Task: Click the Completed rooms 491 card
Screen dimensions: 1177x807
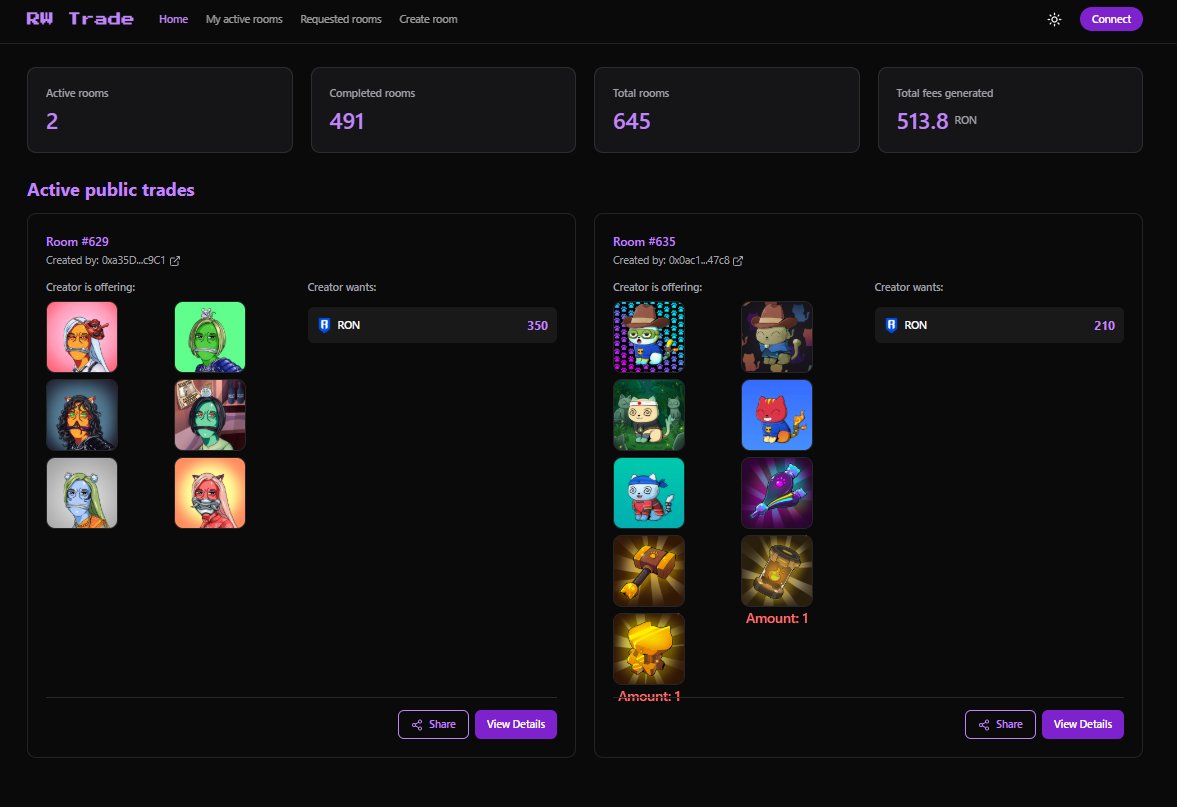Action: (443, 110)
